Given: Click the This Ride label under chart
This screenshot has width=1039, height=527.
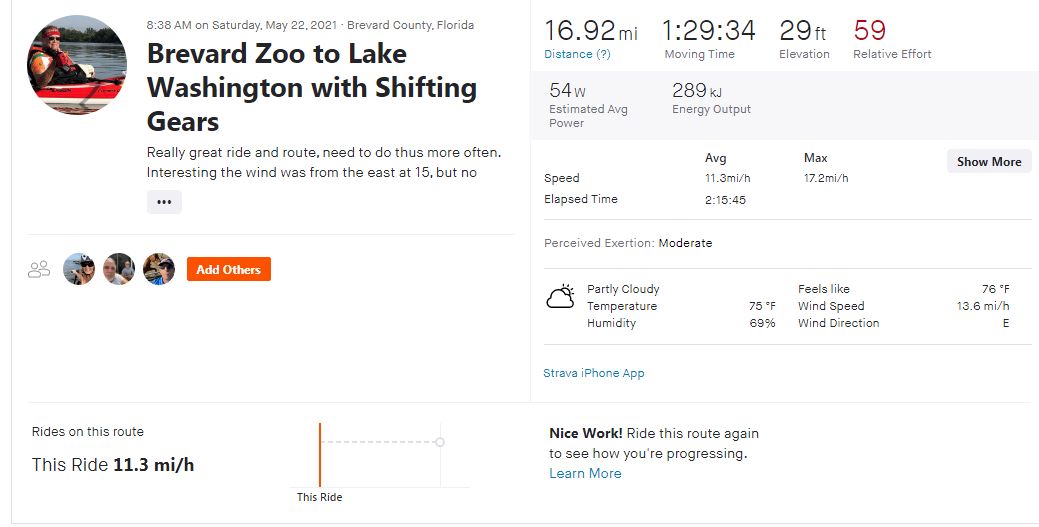Looking at the screenshot, I should point(319,497).
